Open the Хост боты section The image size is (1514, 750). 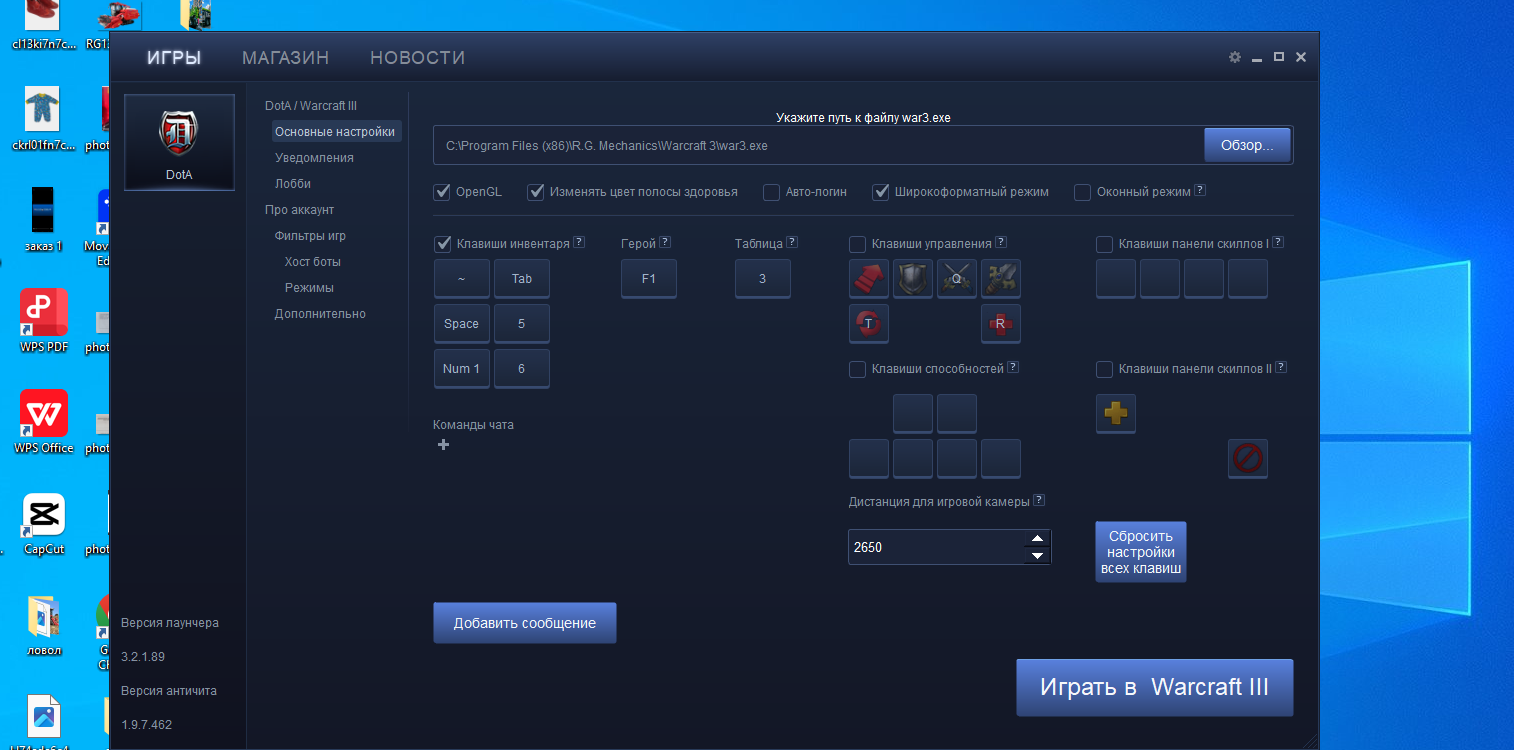click(313, 262)
